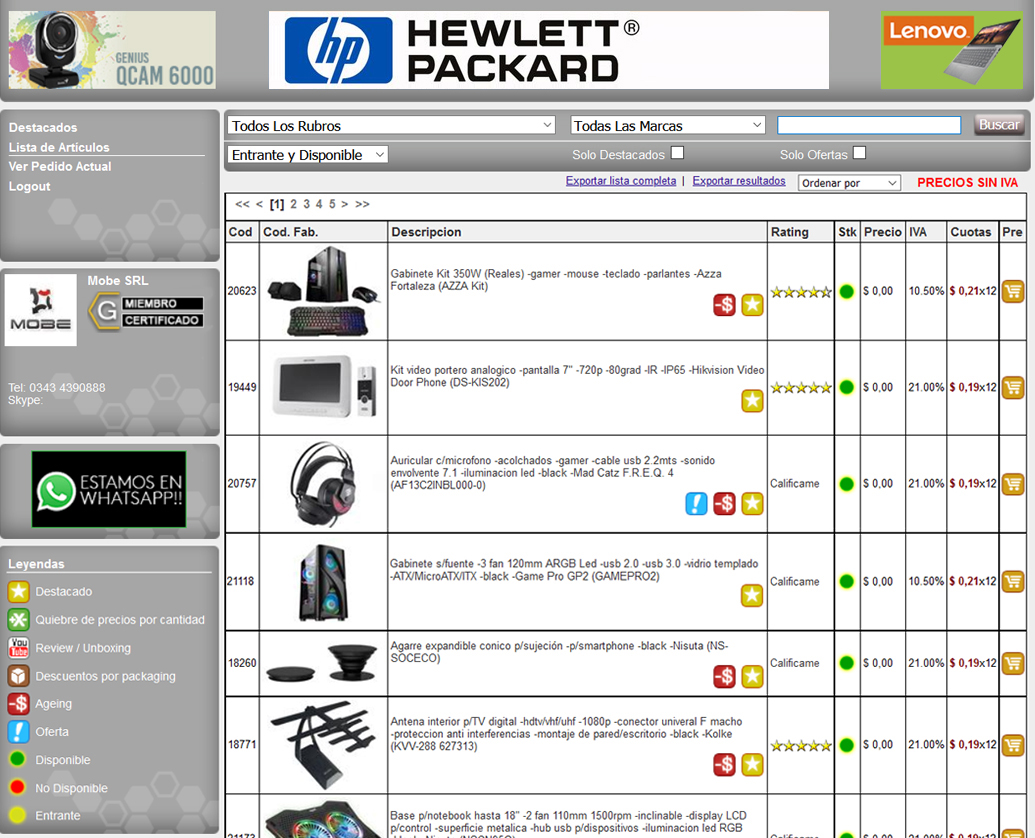Viewport: 1035px width, 838px height.
Task: Click the blue Oferta icon on Mad Catz headset
Action: pyautogui.click(x=696, y=504)
